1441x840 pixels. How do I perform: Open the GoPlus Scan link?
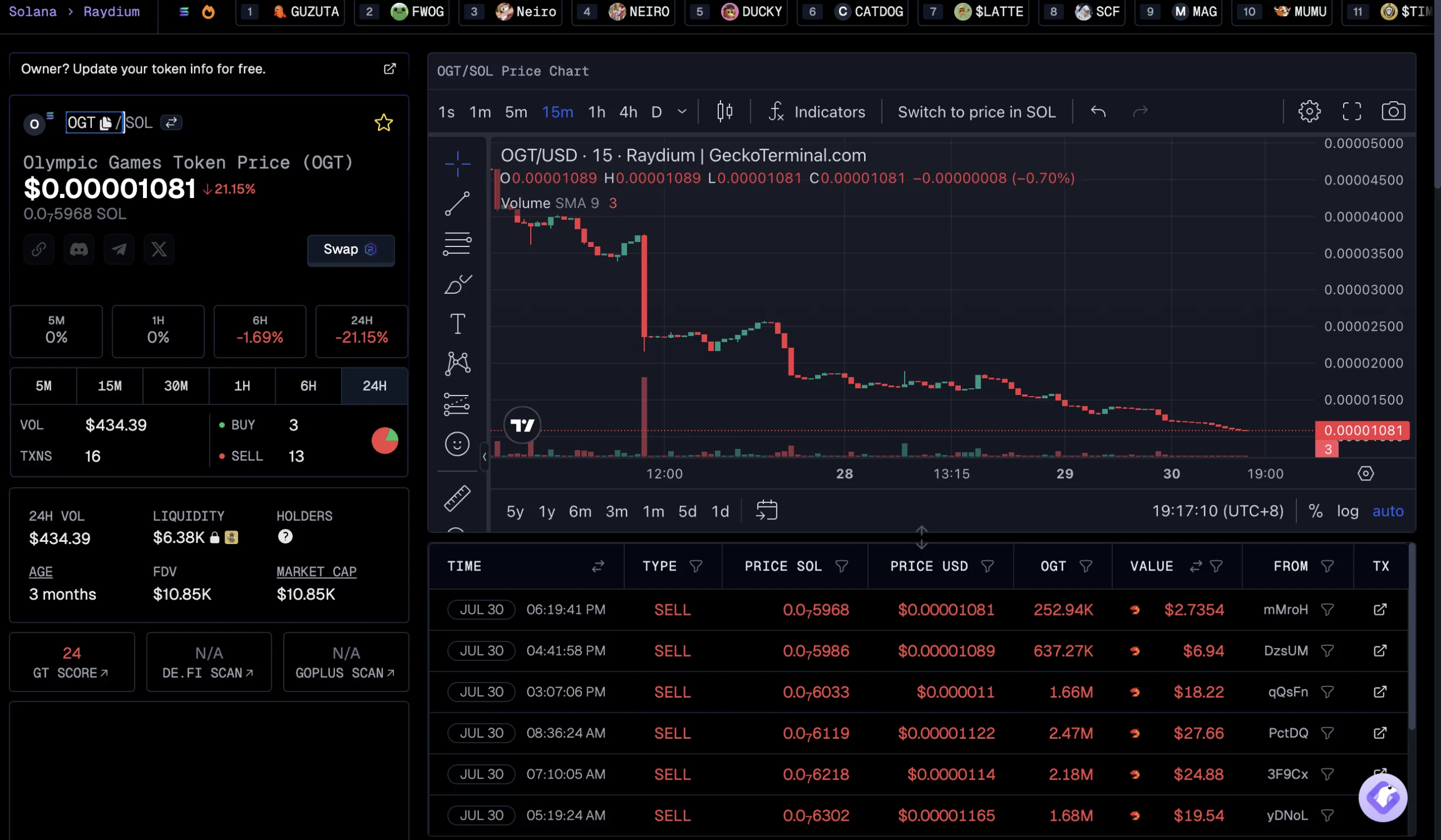click(346, 662)
